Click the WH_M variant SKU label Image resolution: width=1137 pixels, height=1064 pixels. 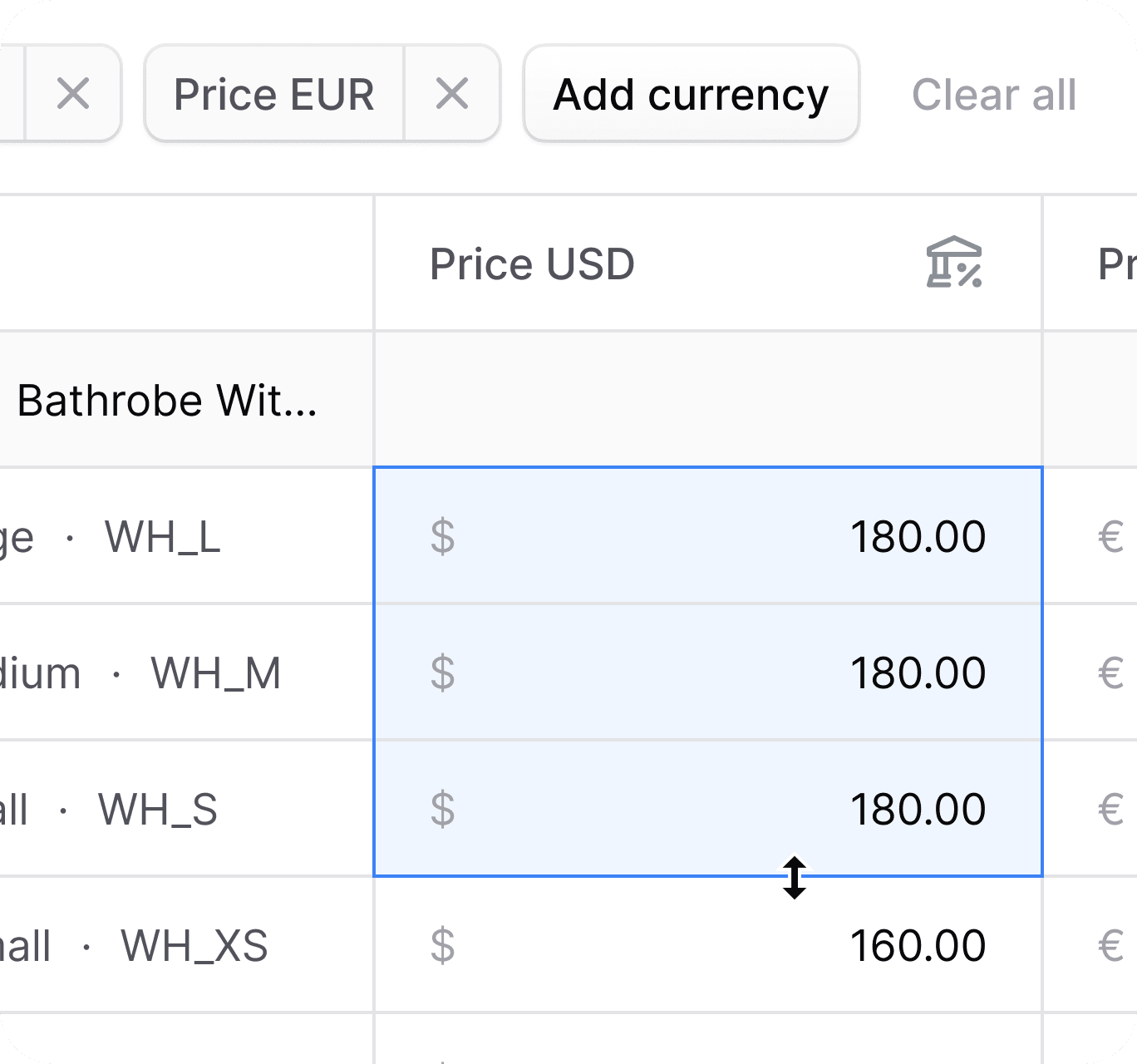pyautogui.click(x=215, y=673)
